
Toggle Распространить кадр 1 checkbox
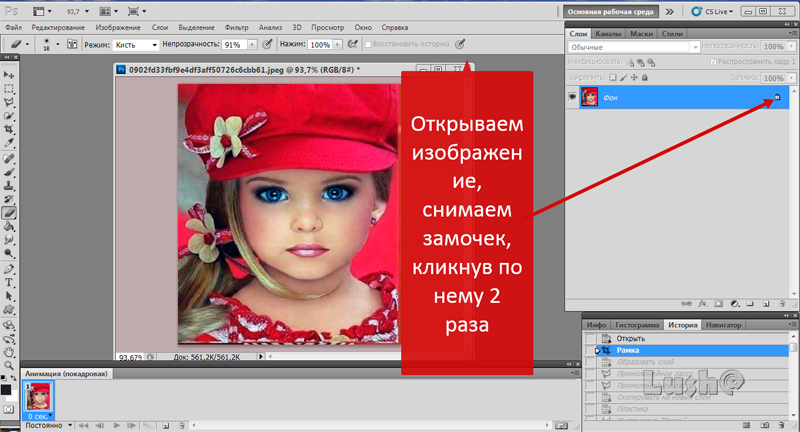(x=713, y=62)
